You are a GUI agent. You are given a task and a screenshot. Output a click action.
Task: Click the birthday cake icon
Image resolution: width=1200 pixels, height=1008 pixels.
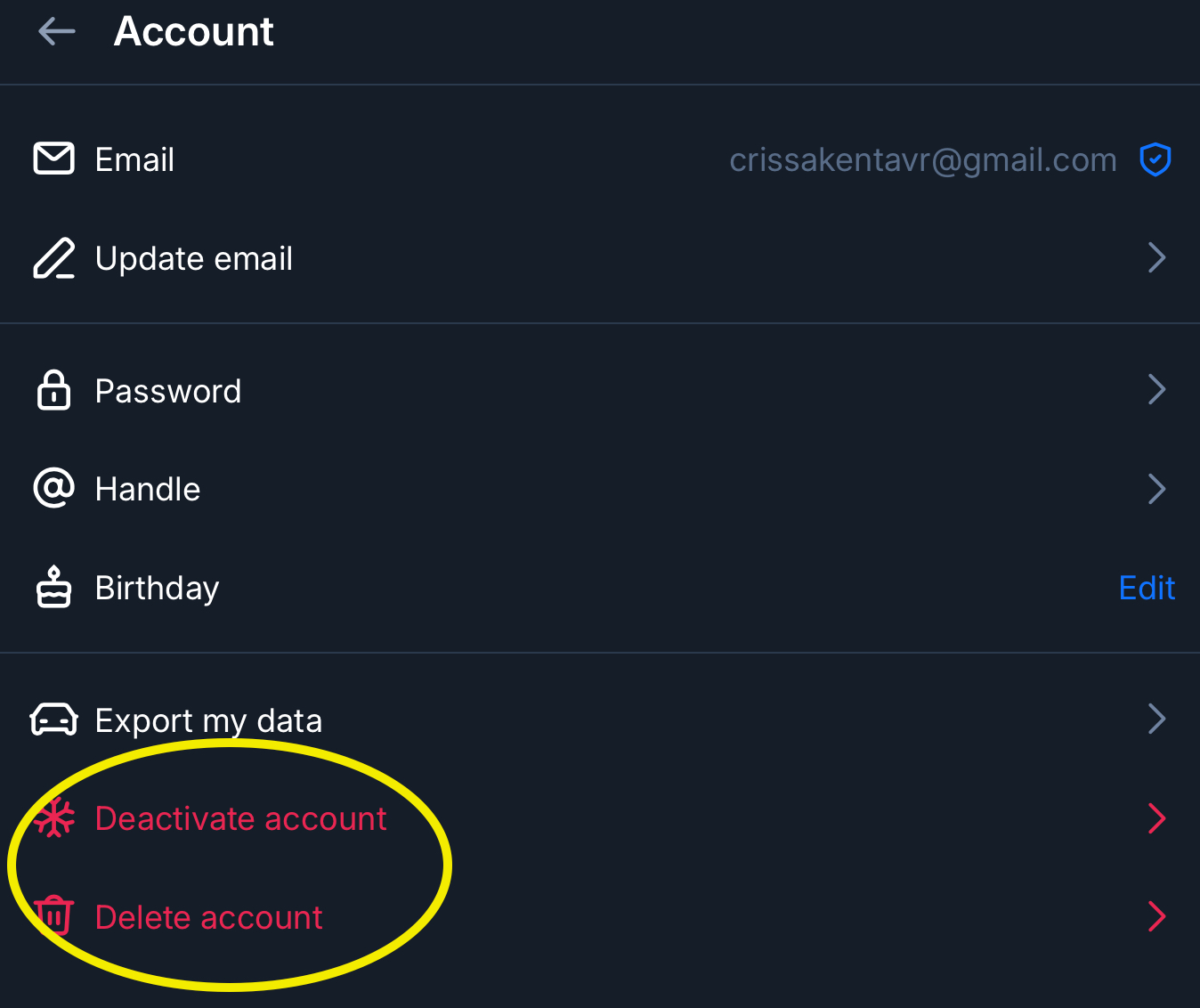(x=54, y=588)
